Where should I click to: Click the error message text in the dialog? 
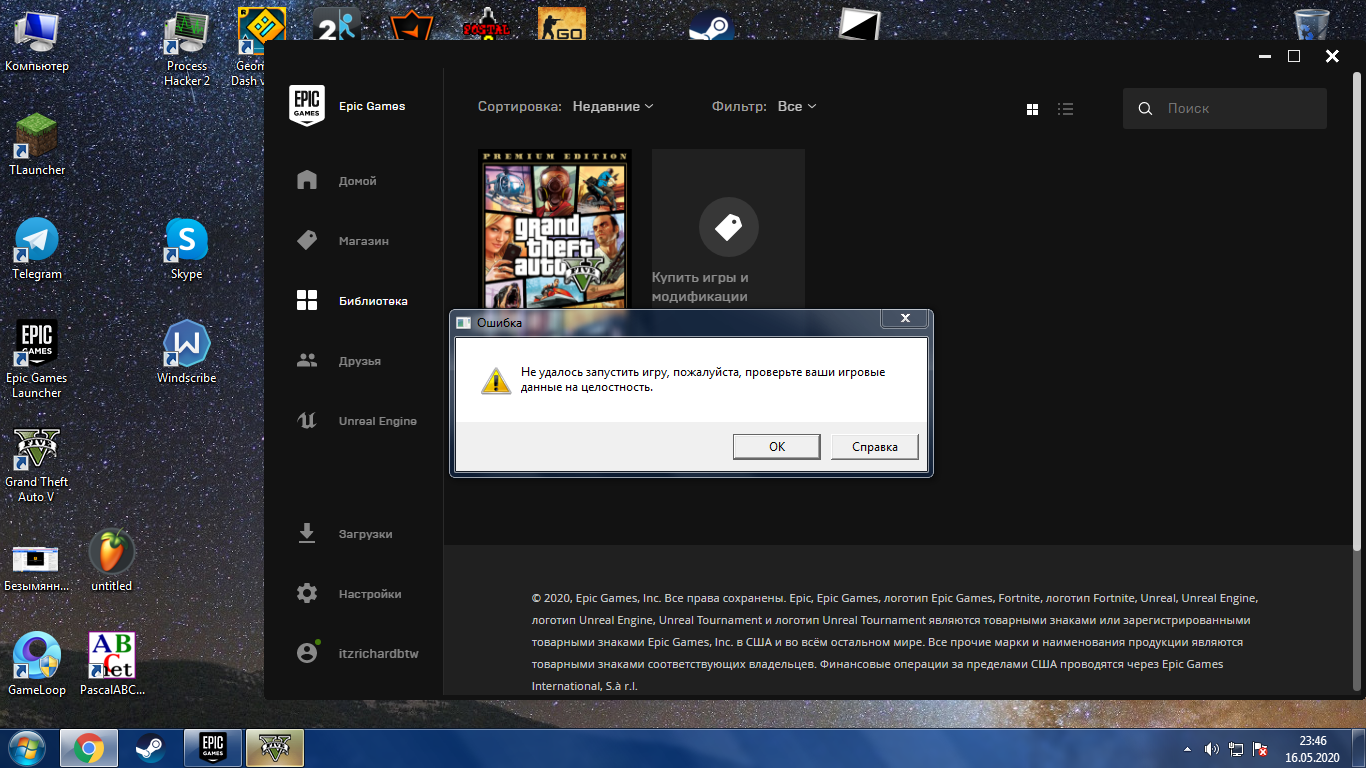(x=702, y=379)
